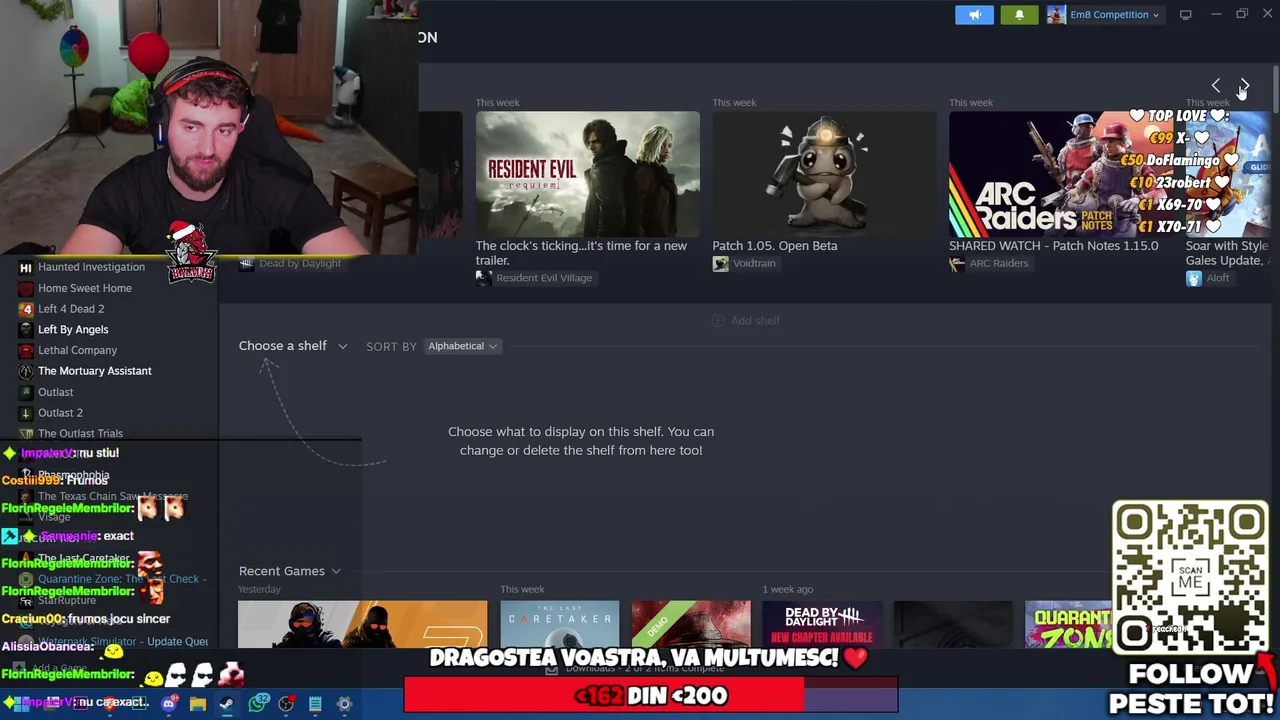Click Resident Evil Village game link
This screenshot has width=1280, height=720.
(544, 278)
